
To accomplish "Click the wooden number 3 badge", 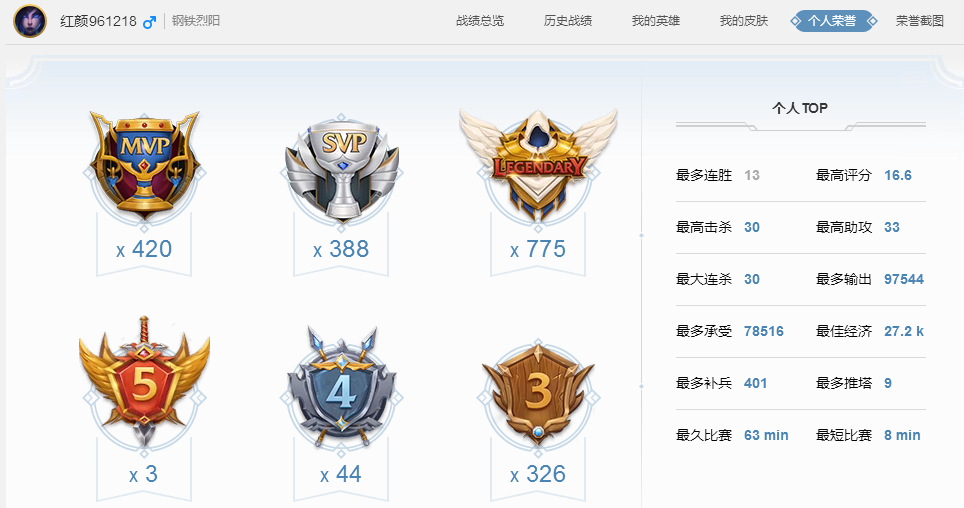I will click(x=538, y=392).
